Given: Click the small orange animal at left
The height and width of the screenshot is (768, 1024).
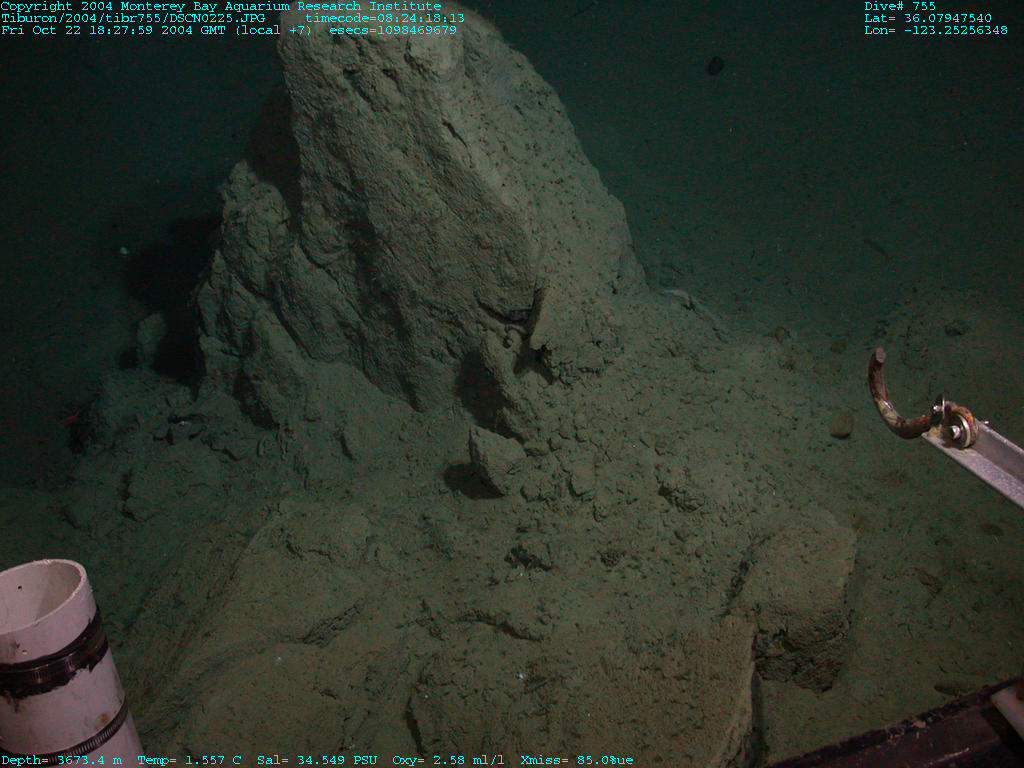Looking at the screenshot, I should [74, 416].
